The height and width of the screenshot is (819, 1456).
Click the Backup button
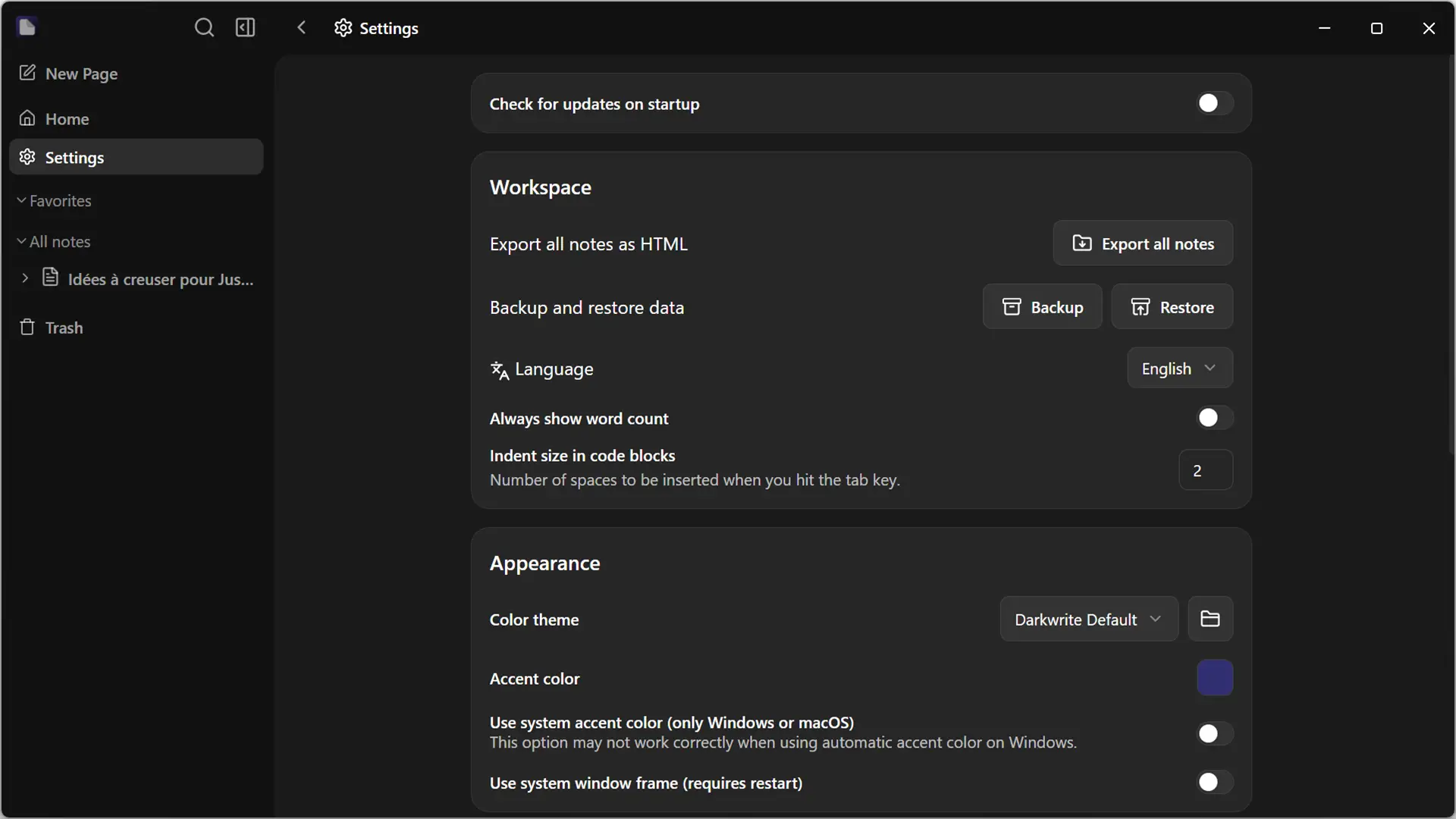coord(1042,307)
